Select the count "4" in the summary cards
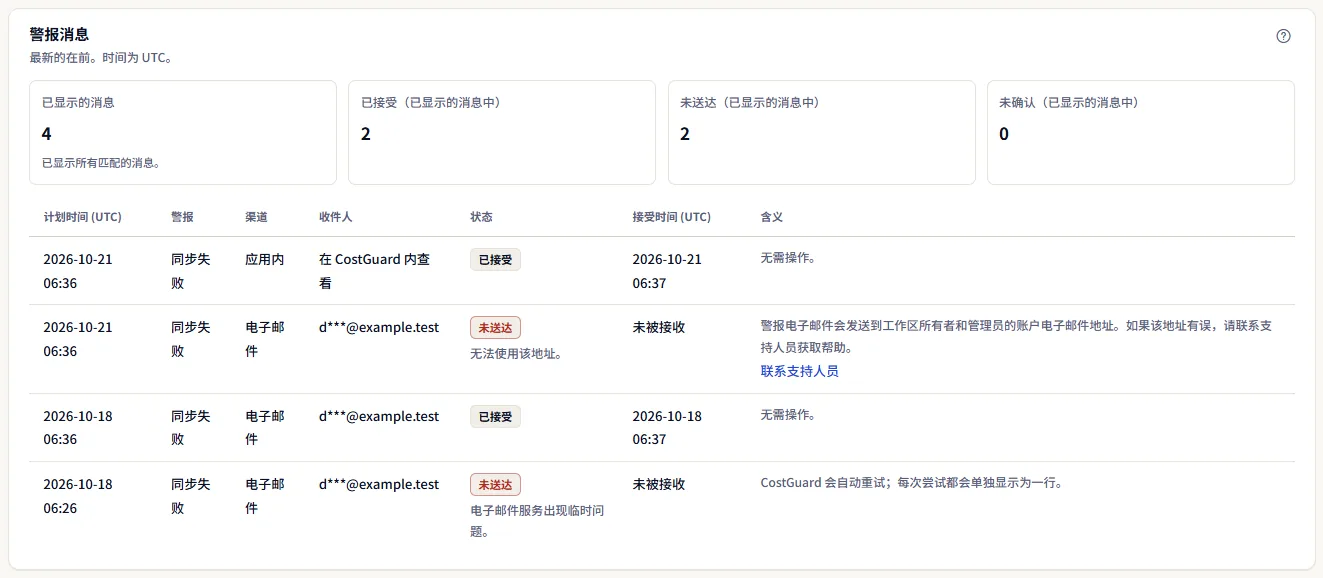Screen dimensions: 1323x578 pyautogui.click(x=47, y=133)
